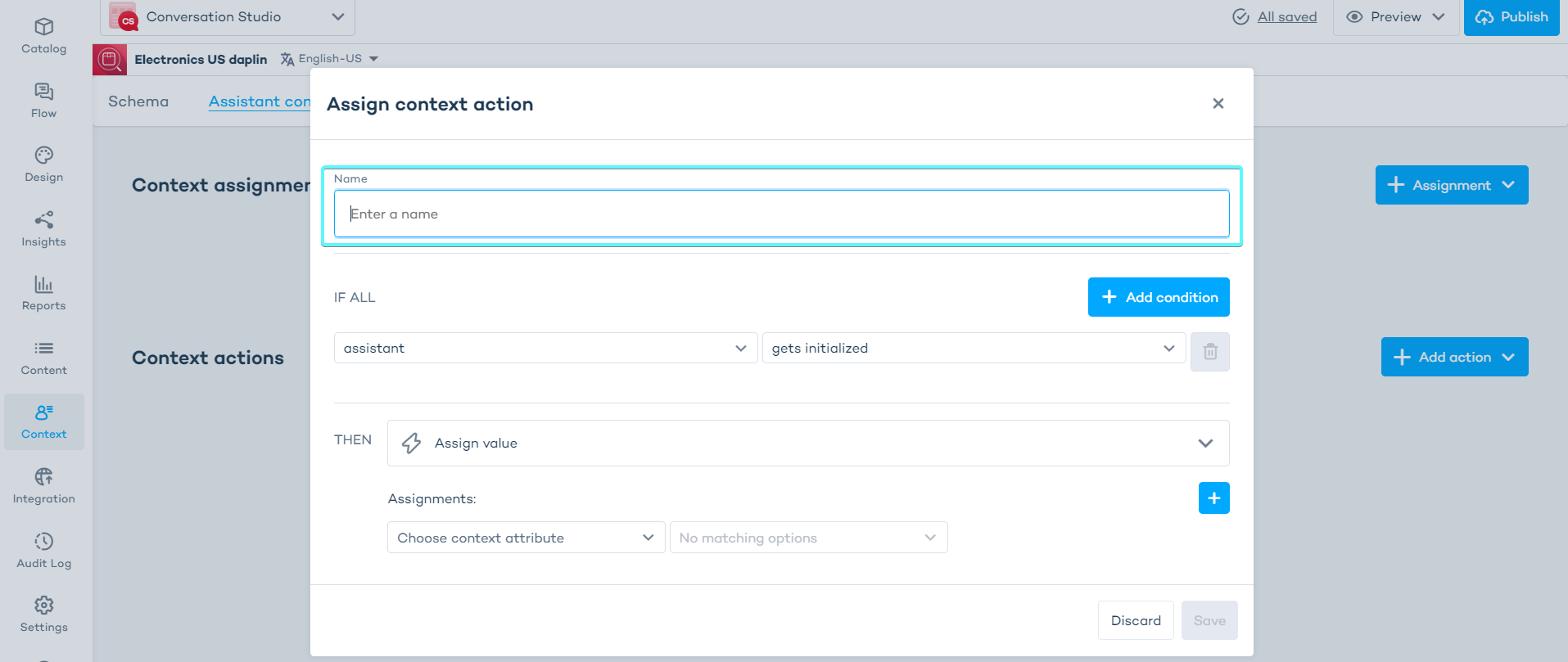Click the Context assignment heading
This screenshot has height=662, width=1568.
point(221,185)
